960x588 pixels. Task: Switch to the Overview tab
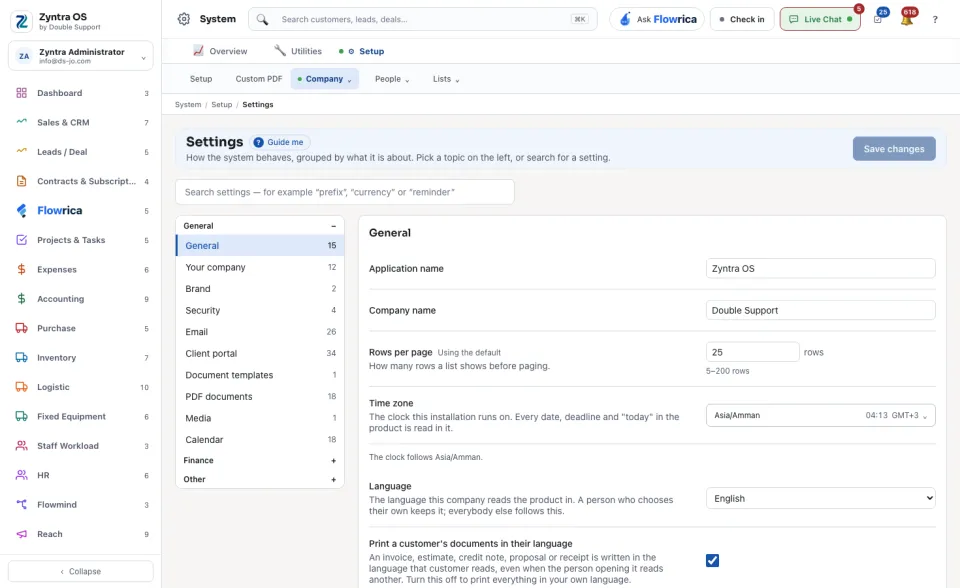click(220, 51)
